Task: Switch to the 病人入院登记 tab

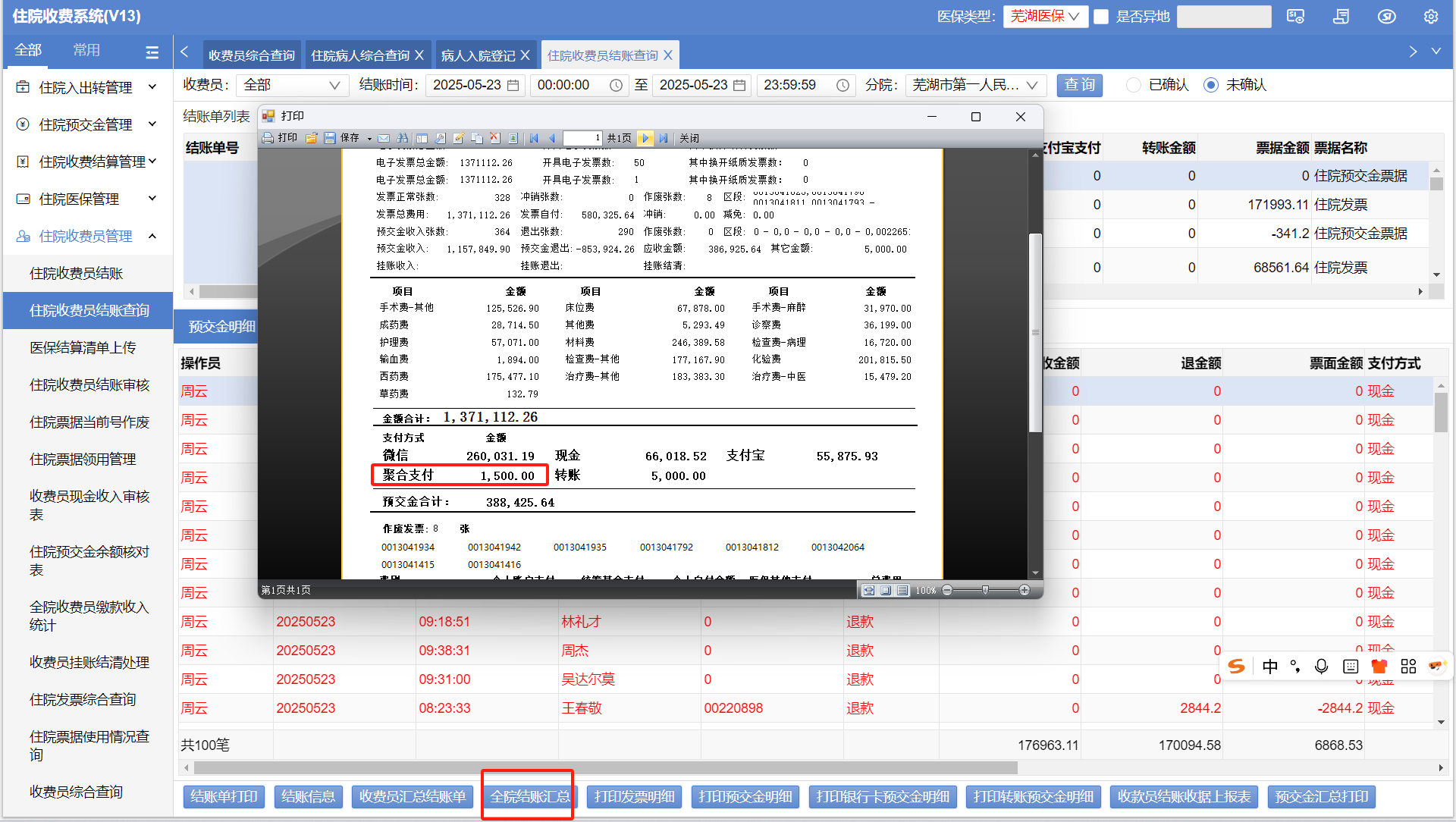Action: (x=478, y=55)
